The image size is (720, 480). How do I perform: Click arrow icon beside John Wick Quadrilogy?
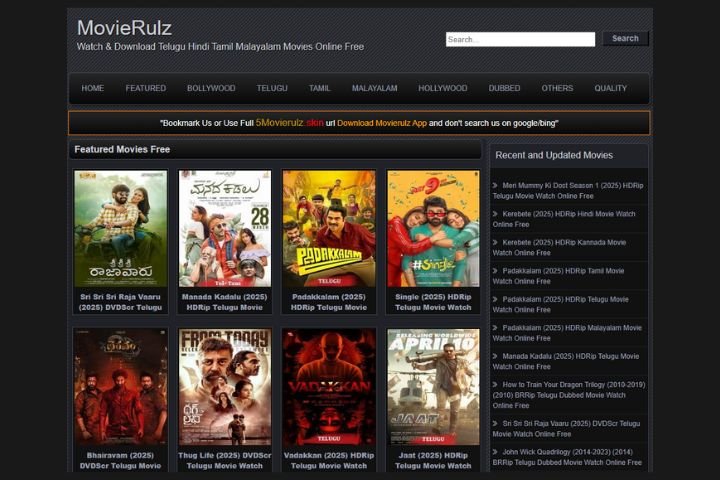tap(495, 452)
